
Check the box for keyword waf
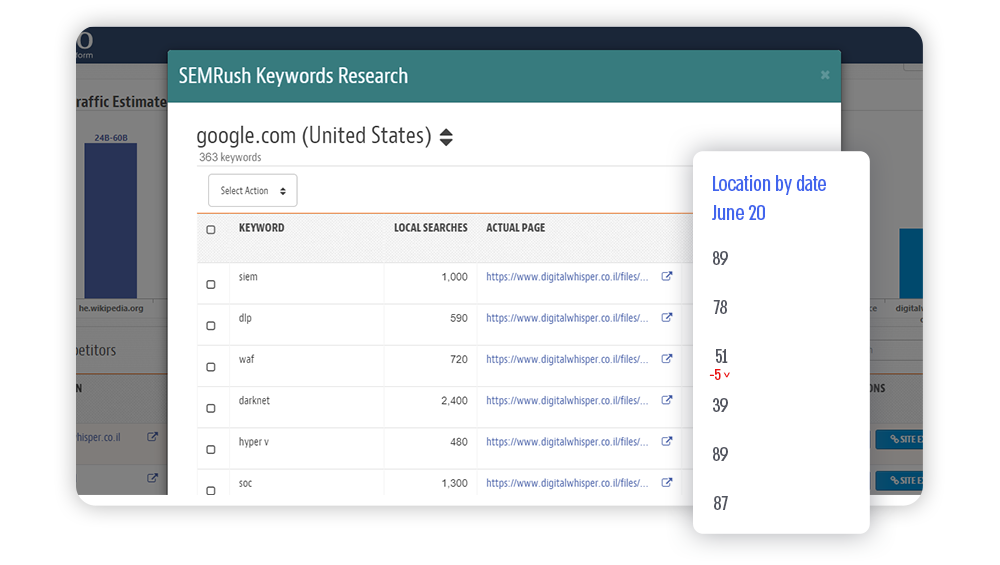(x=211, y=367)
